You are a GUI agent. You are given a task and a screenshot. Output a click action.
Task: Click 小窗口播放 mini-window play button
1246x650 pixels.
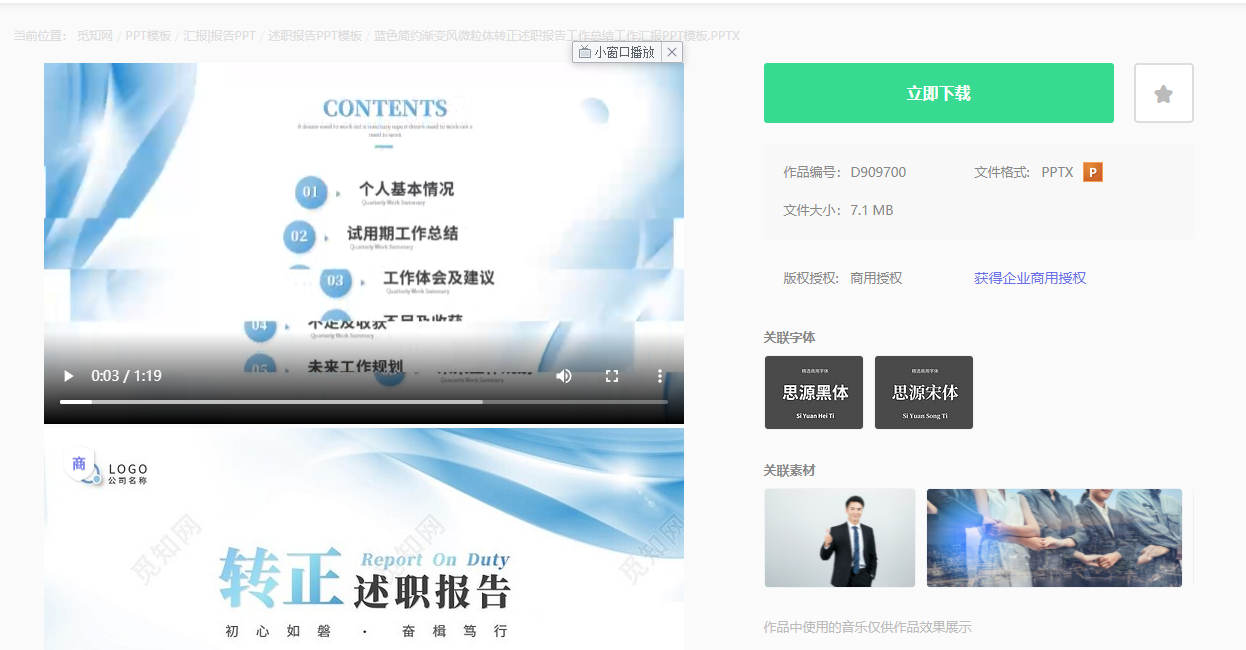(x=617, y=52)
